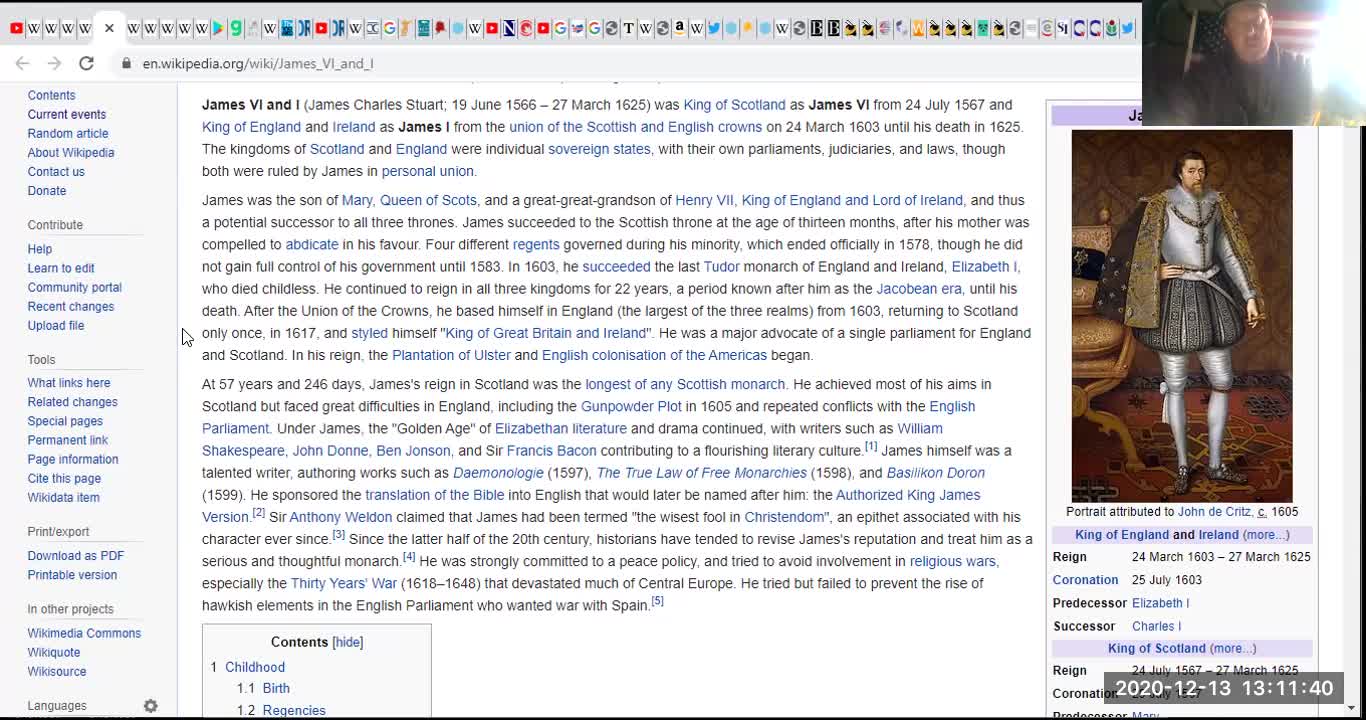Click Download as PDF

point(75,556)
